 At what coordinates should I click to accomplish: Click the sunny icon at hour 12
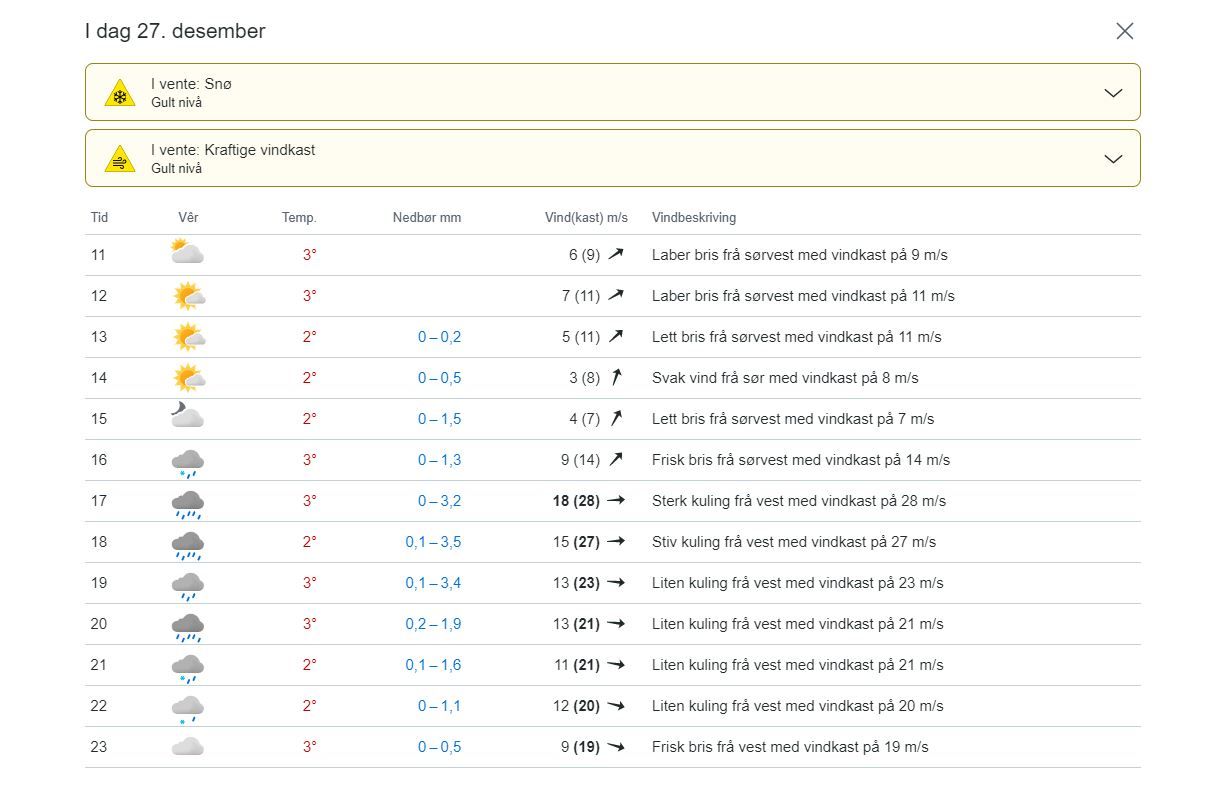point(187,296)
